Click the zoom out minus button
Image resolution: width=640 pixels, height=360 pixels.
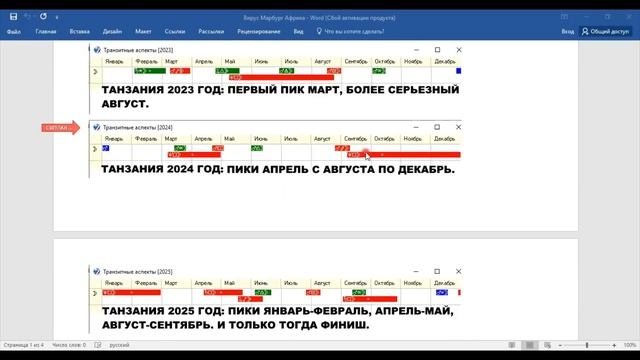click(x=560, y=345)
